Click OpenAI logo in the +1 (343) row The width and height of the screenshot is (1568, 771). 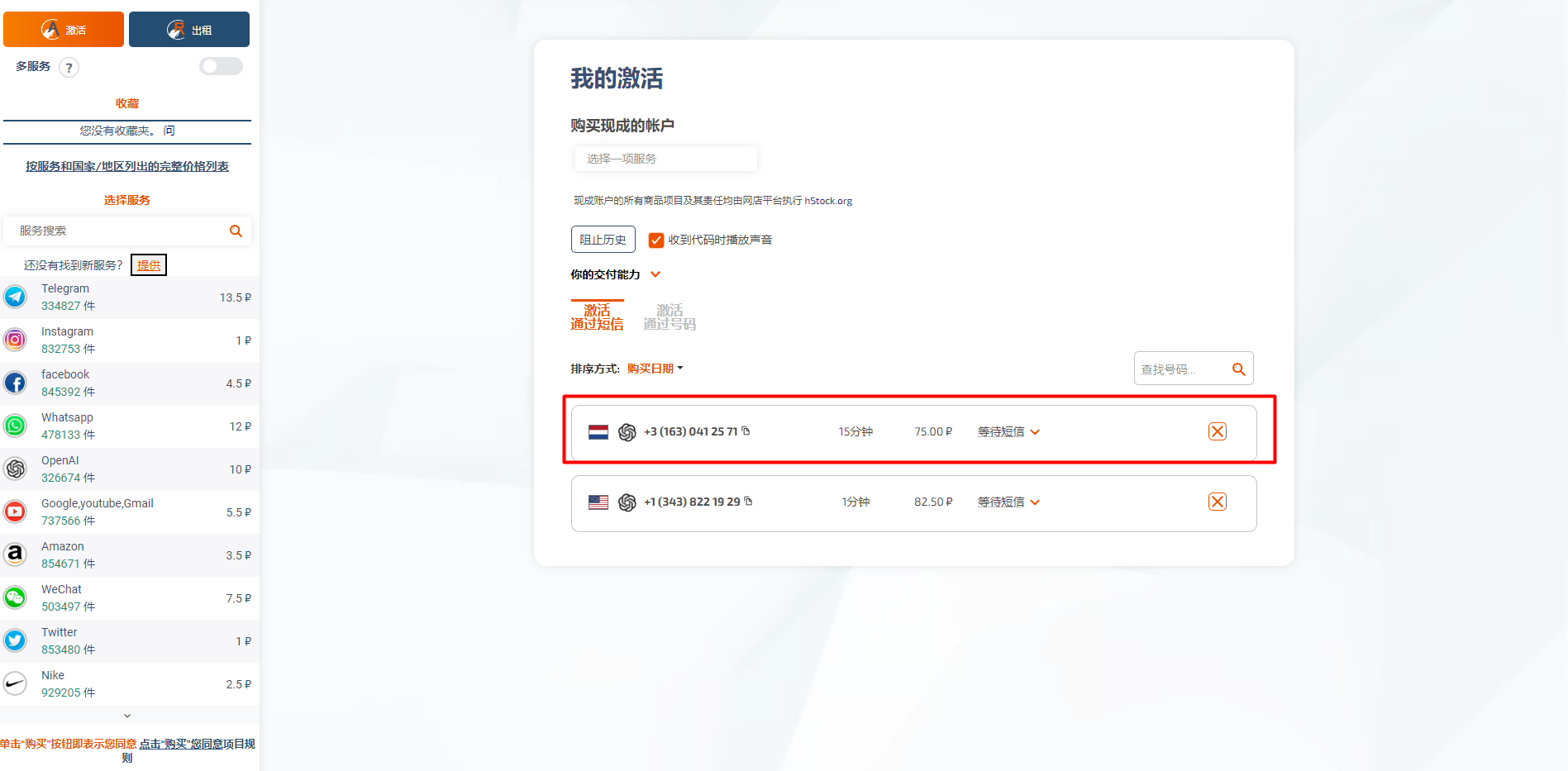(x=627, y=502)
